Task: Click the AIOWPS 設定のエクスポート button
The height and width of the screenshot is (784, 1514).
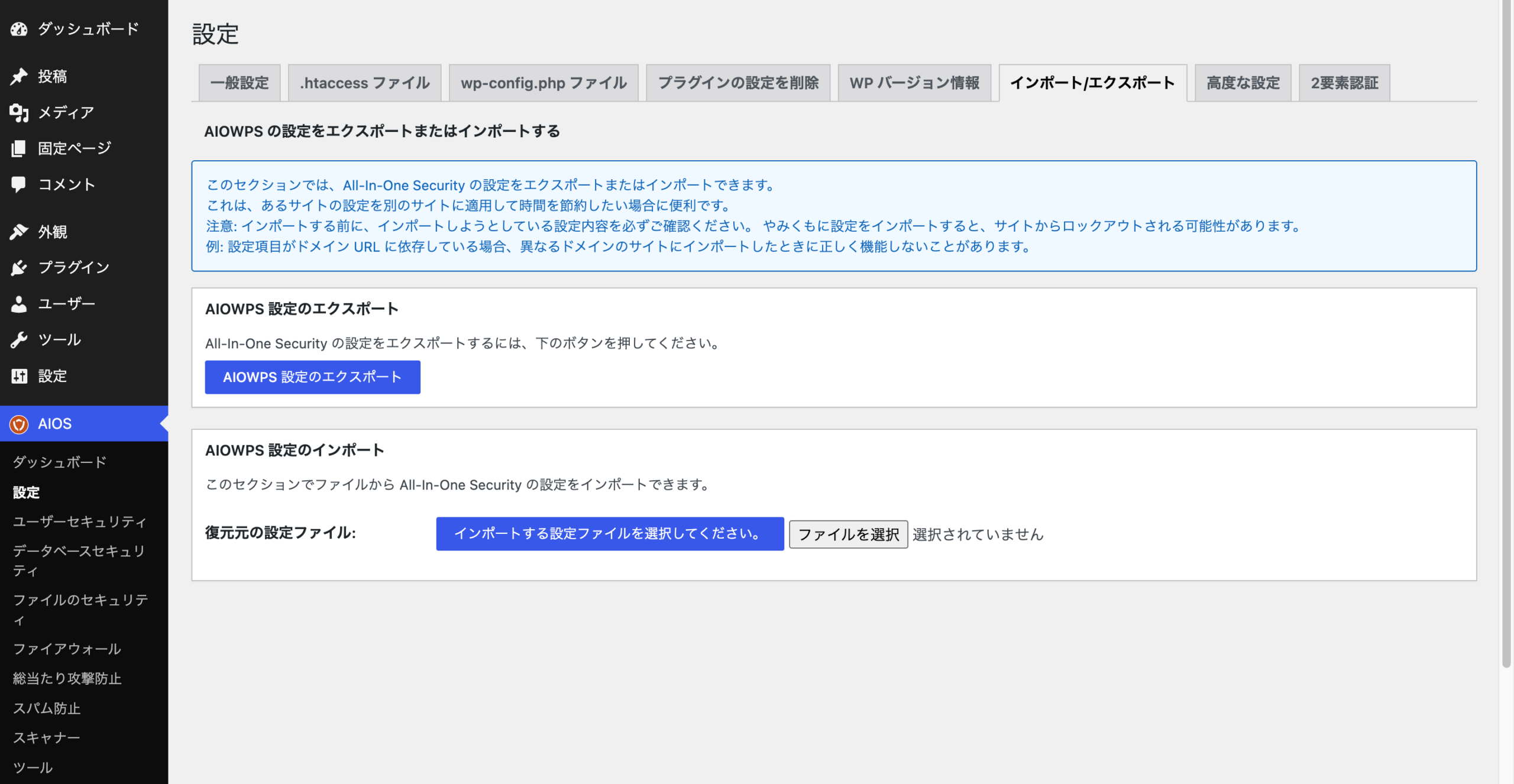Action: click(312, 377)
